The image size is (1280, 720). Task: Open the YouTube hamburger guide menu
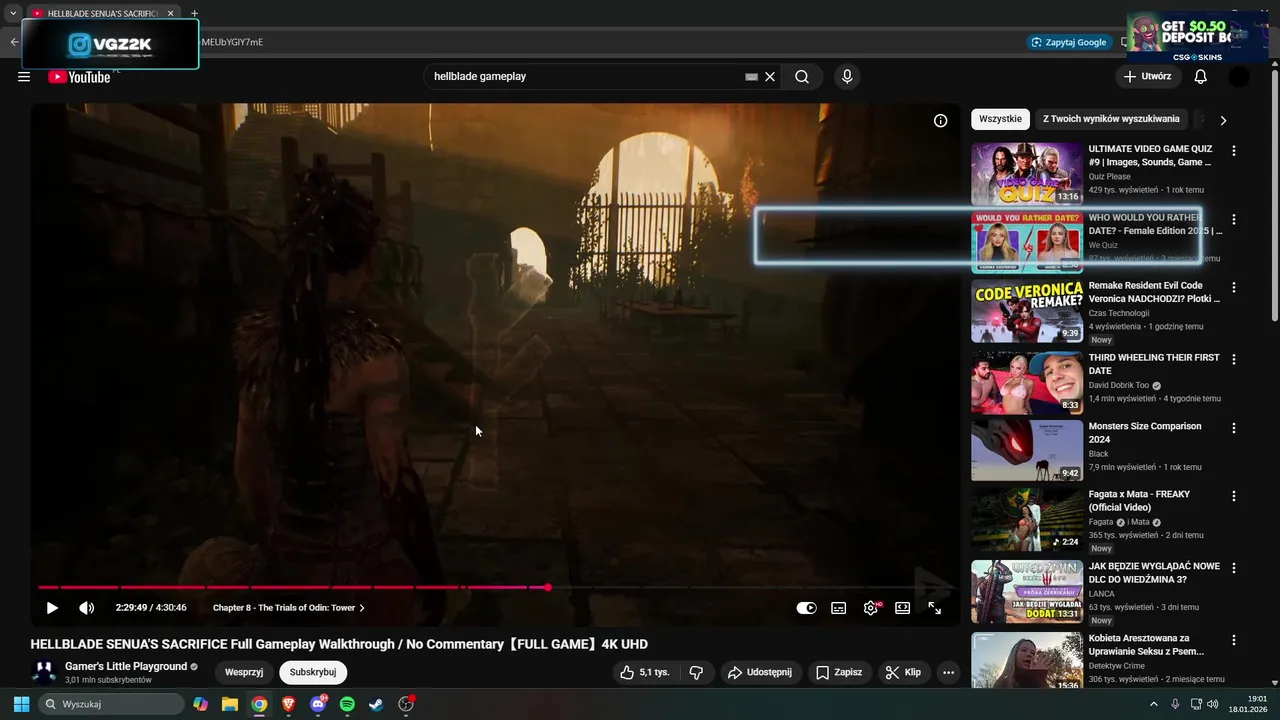point(24,77)
